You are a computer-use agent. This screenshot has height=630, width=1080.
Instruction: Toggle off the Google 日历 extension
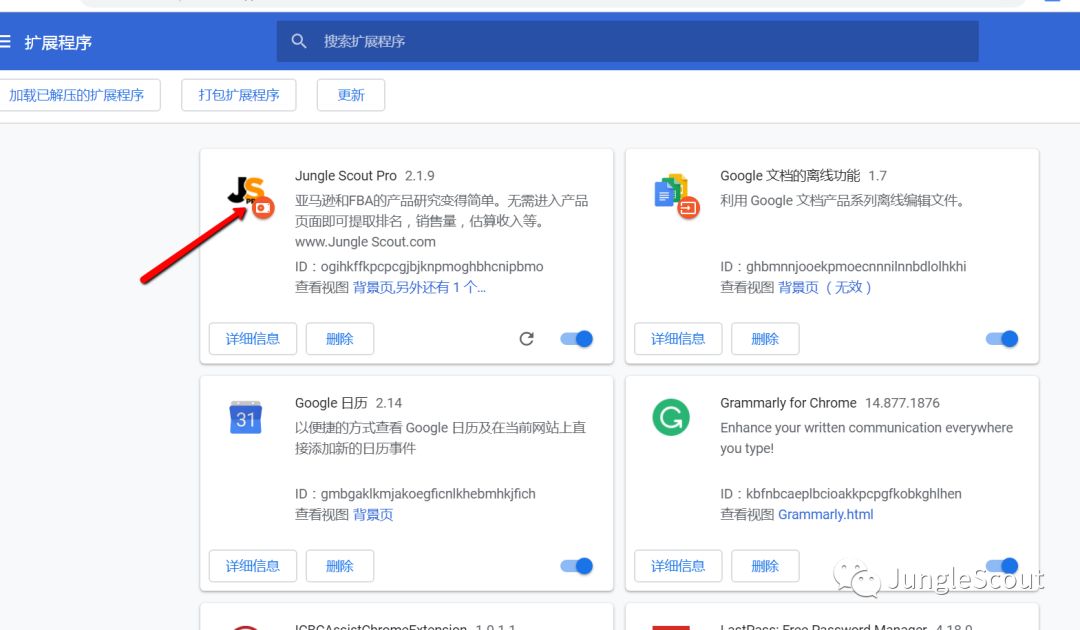[x=577, y=566]
